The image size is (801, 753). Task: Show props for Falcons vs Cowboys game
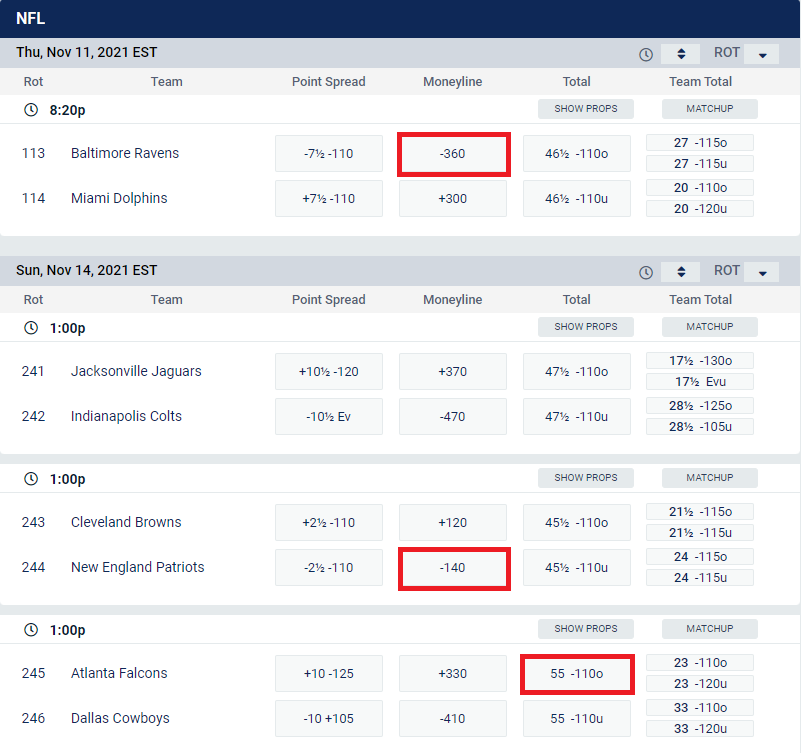click(585, 629)
